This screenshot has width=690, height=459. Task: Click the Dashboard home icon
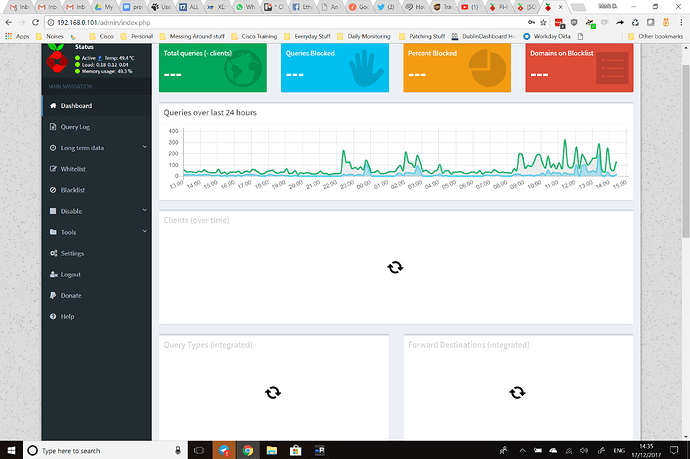[53, 106]
